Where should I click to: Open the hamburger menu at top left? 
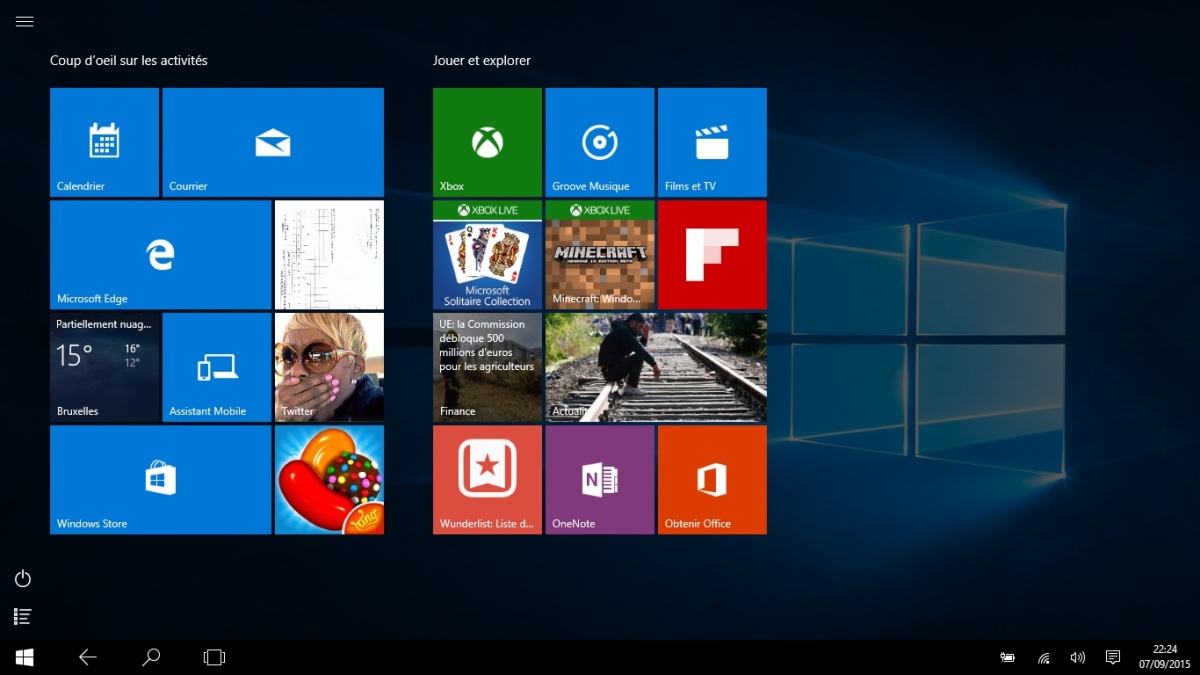24,21
